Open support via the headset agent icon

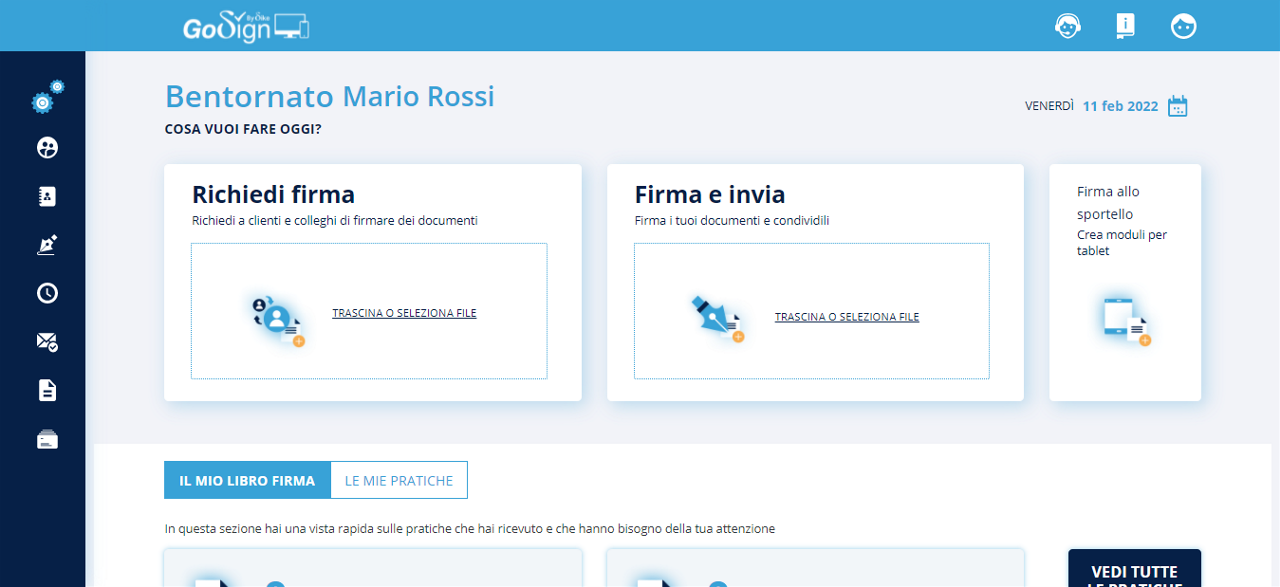tap(1068, 26)
